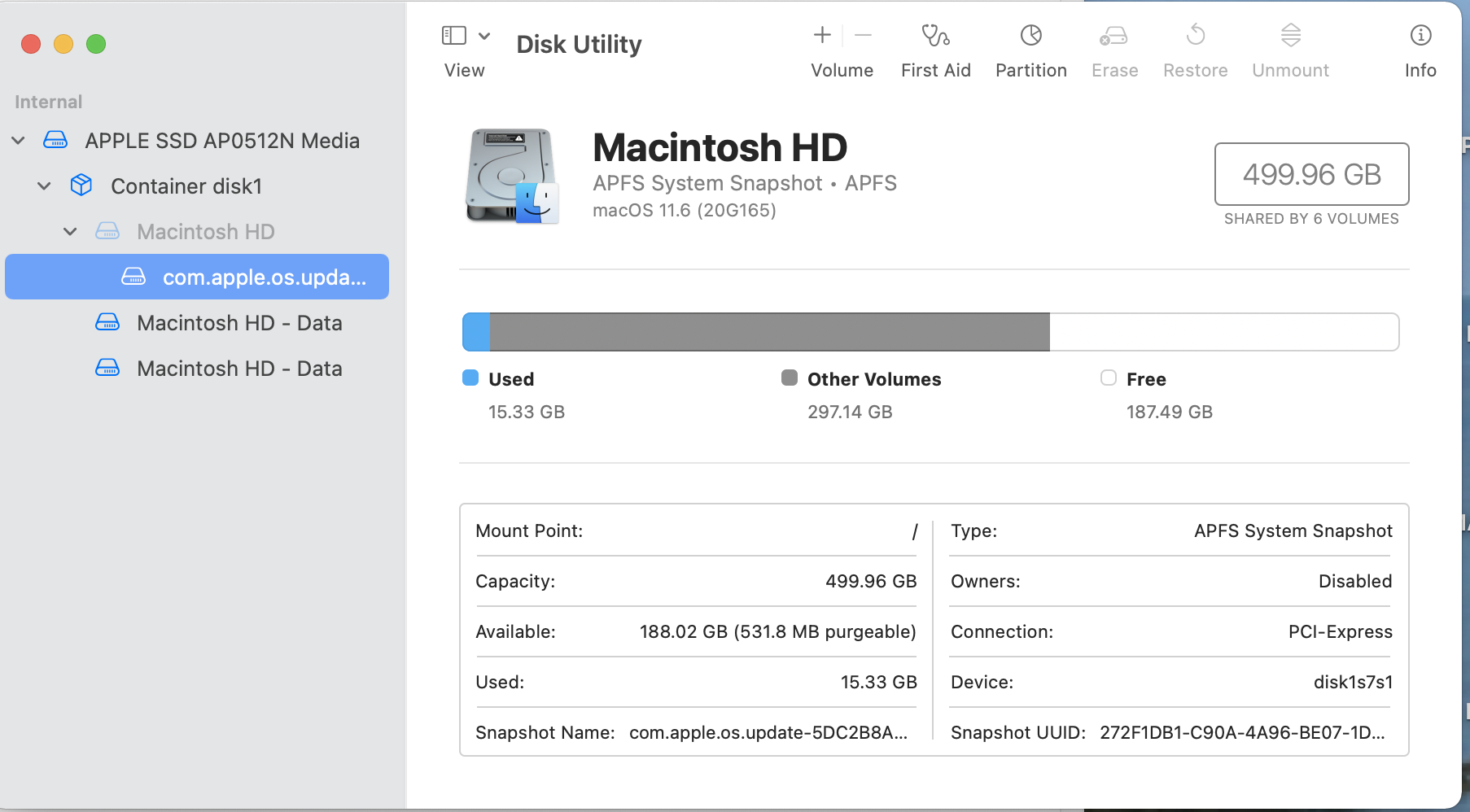Click the First Aid stethoscope icon
This screenshot has width=1470, height=812.
(935, 36)
